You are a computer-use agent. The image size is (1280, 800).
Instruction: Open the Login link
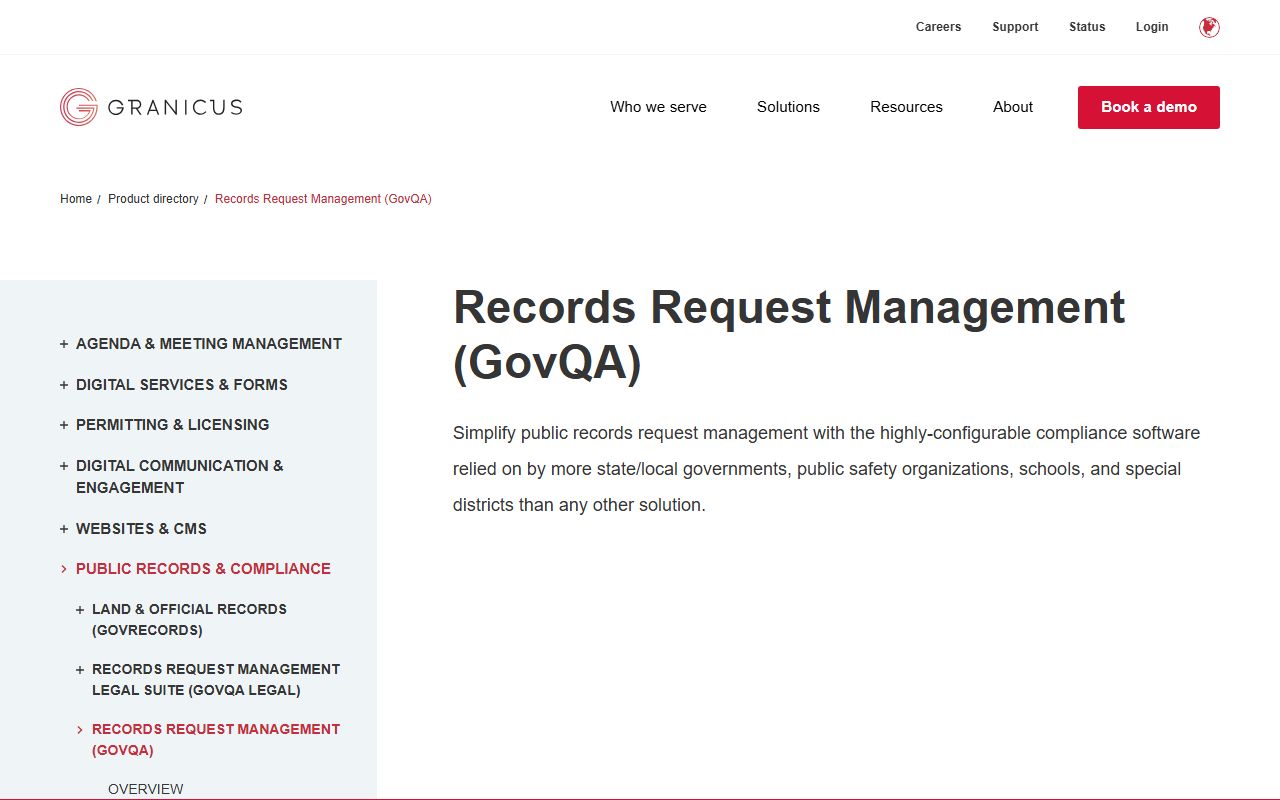click(x=1152, y=27)
